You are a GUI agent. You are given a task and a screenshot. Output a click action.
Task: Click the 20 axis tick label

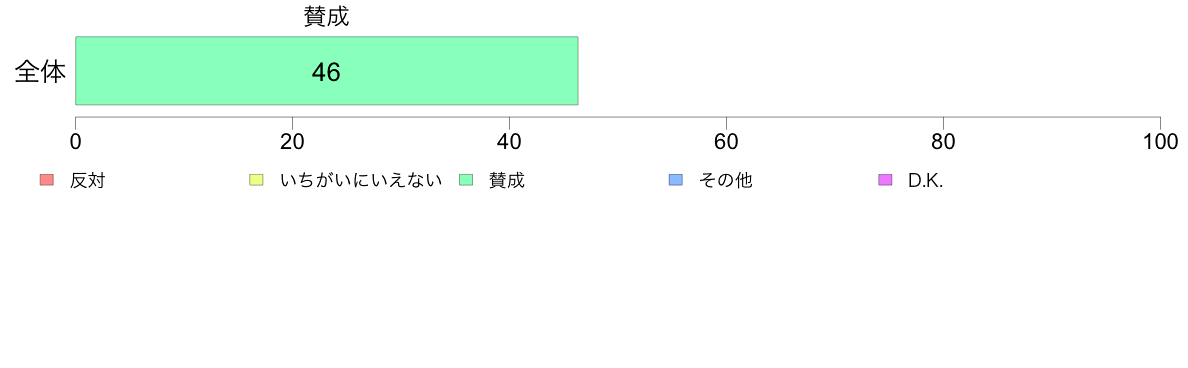[x=292, y=142]
